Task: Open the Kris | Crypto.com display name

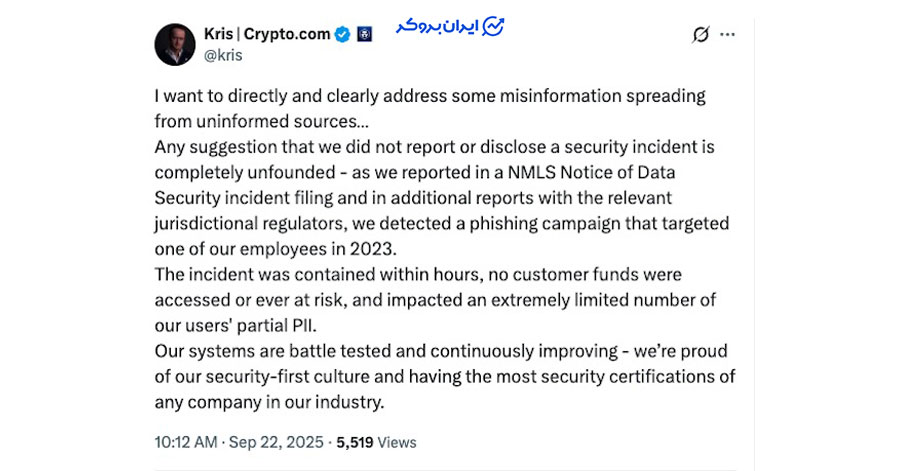Action: [x=267, y=34]
